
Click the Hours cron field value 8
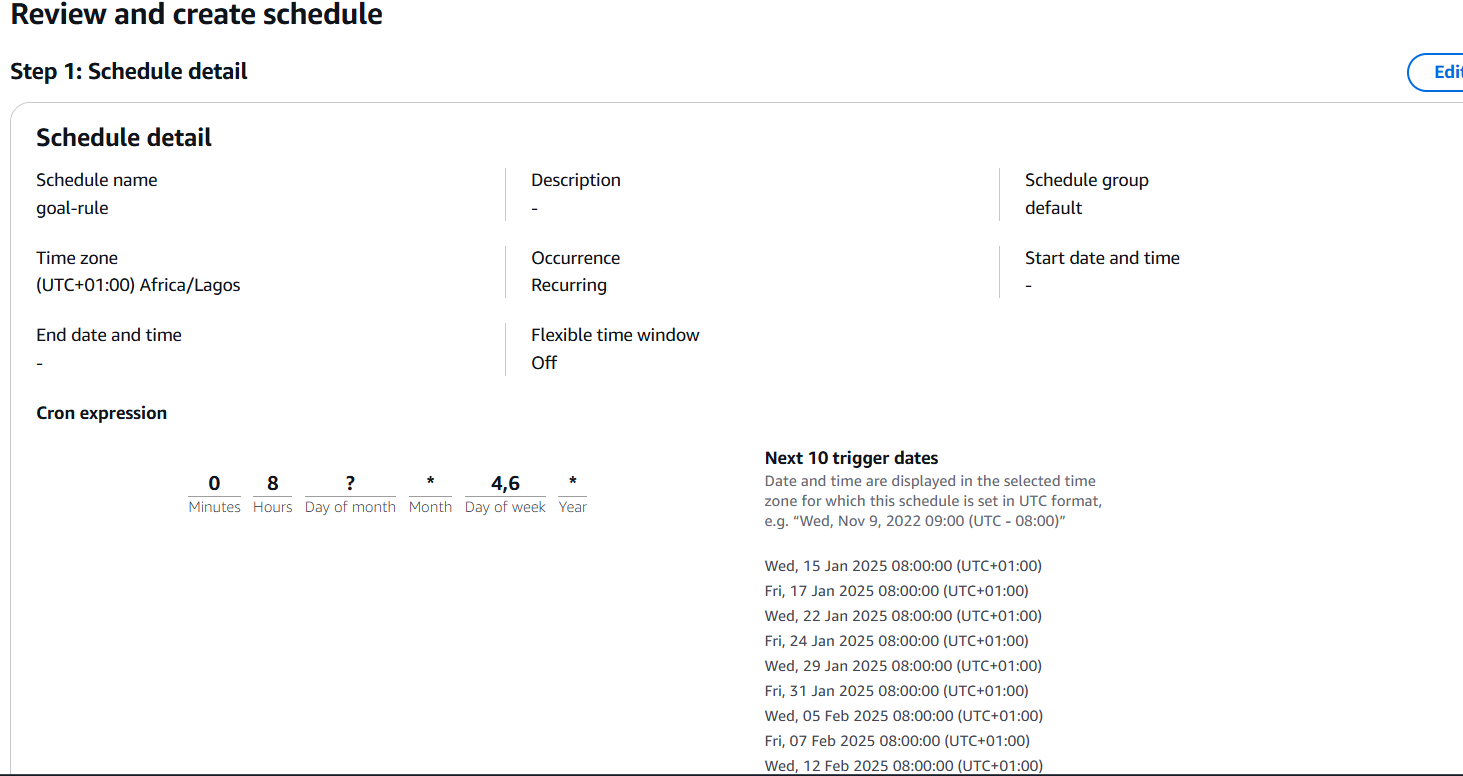(272, 484)
